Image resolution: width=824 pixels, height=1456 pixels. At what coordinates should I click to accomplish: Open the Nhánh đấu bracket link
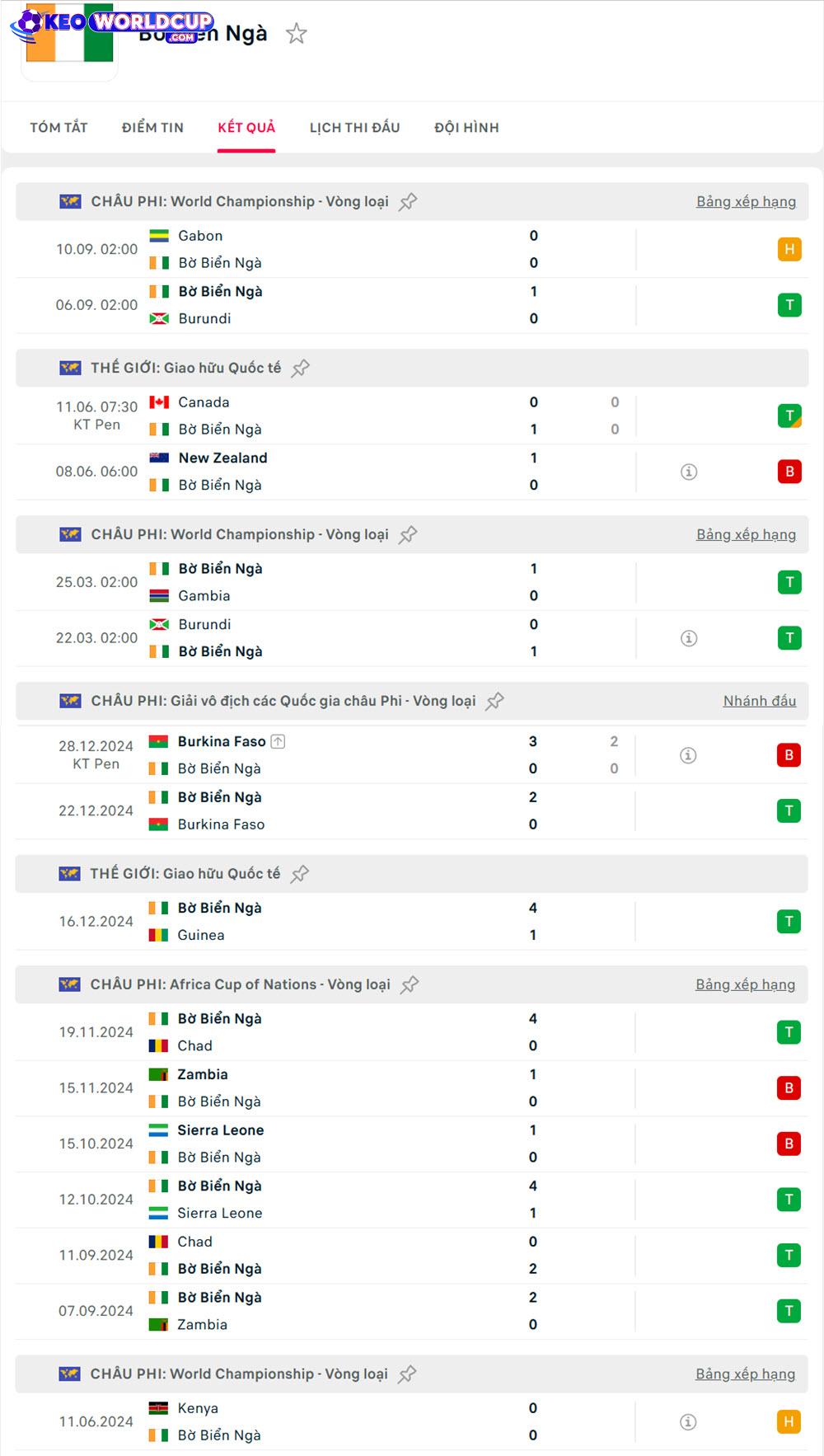tap(759, 702)
